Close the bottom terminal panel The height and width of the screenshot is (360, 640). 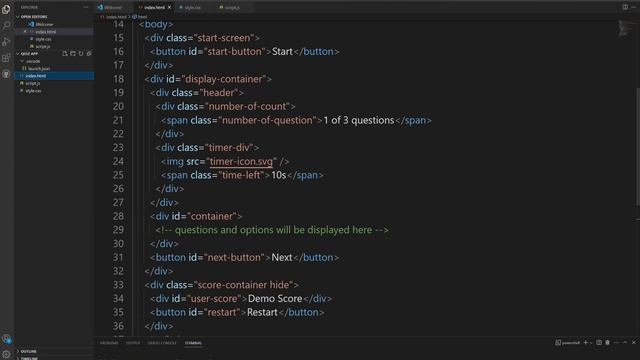[633, 343]
